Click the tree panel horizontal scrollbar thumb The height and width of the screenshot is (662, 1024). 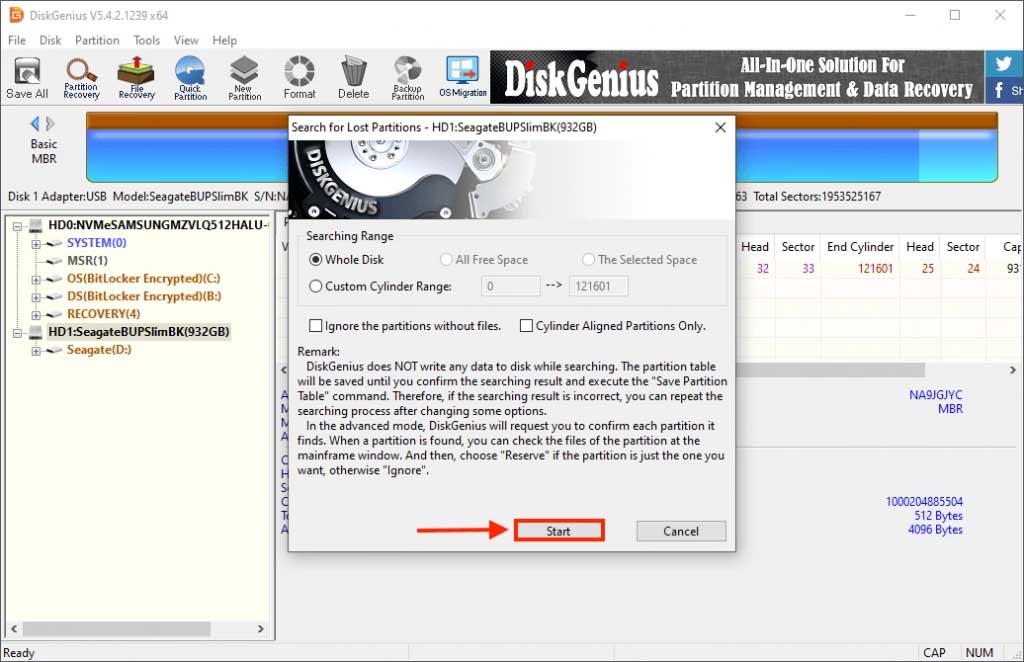point(117,629)
